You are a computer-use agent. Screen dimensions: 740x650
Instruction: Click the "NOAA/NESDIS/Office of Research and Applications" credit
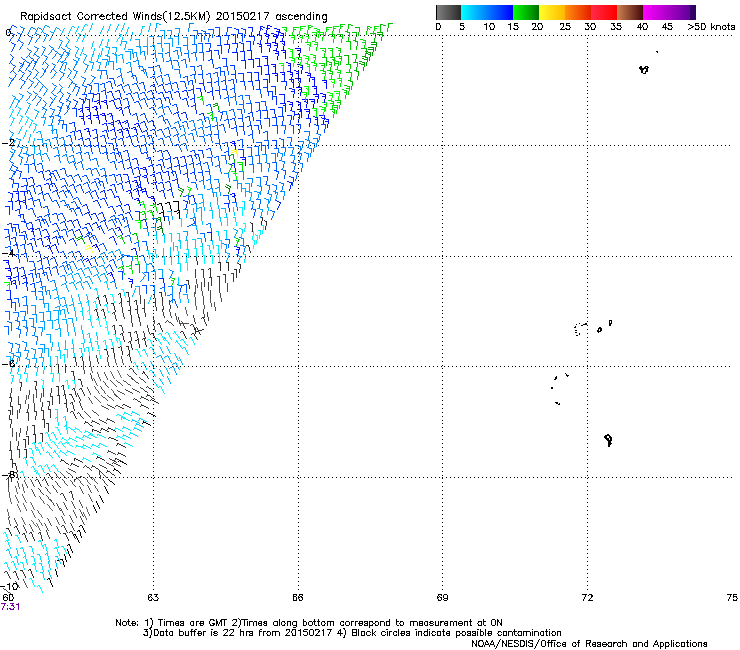(x=589, y=644)
